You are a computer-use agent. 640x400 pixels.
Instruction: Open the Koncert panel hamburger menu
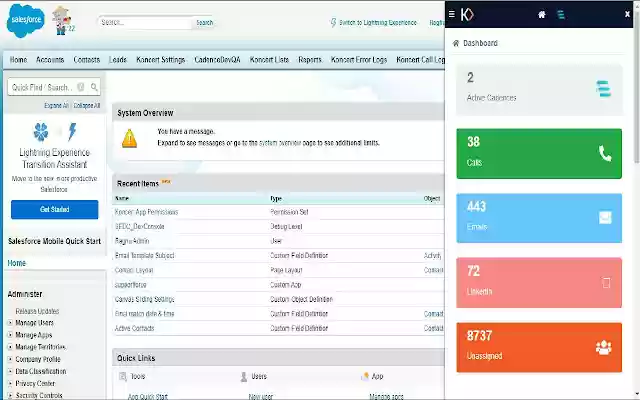(451, 14)
